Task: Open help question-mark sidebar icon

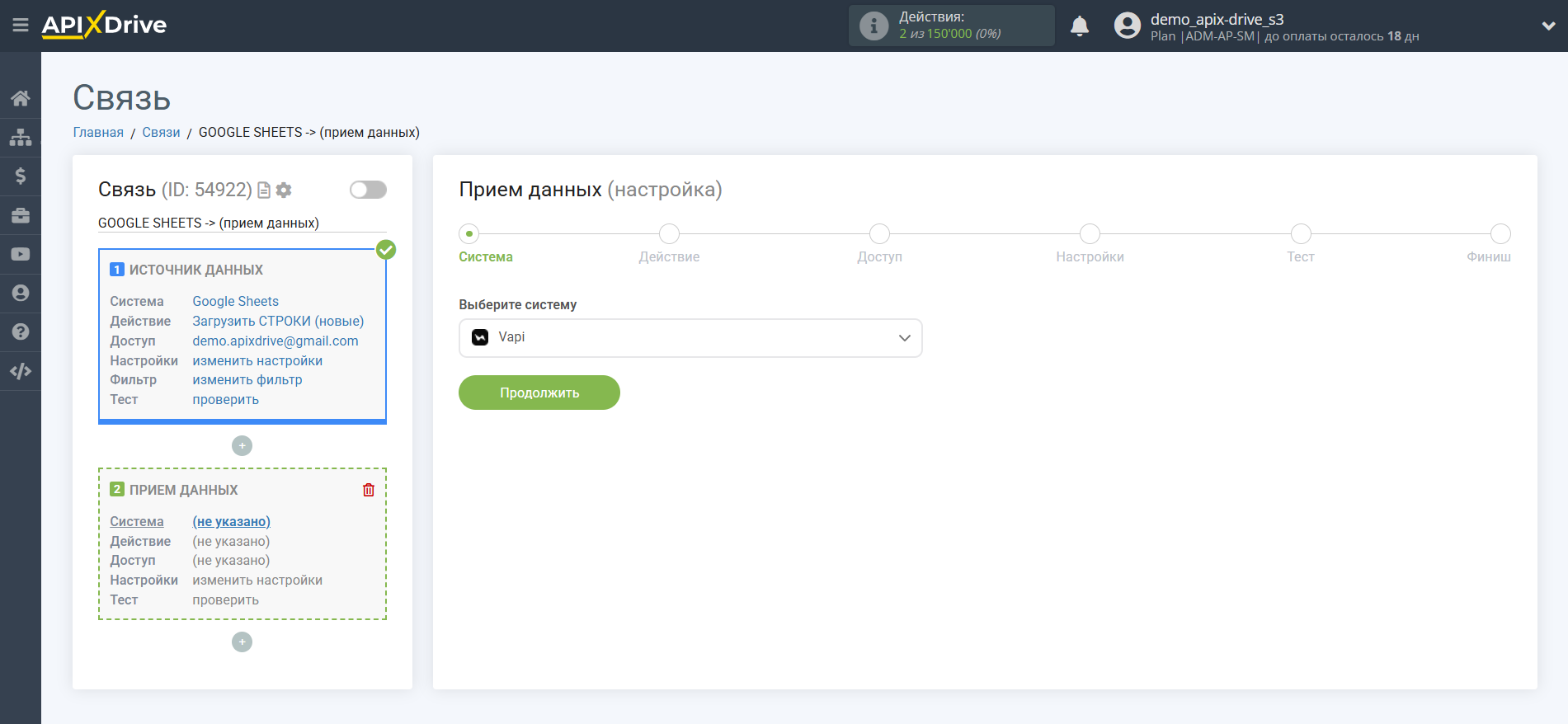Action: (x=21, y=331)
